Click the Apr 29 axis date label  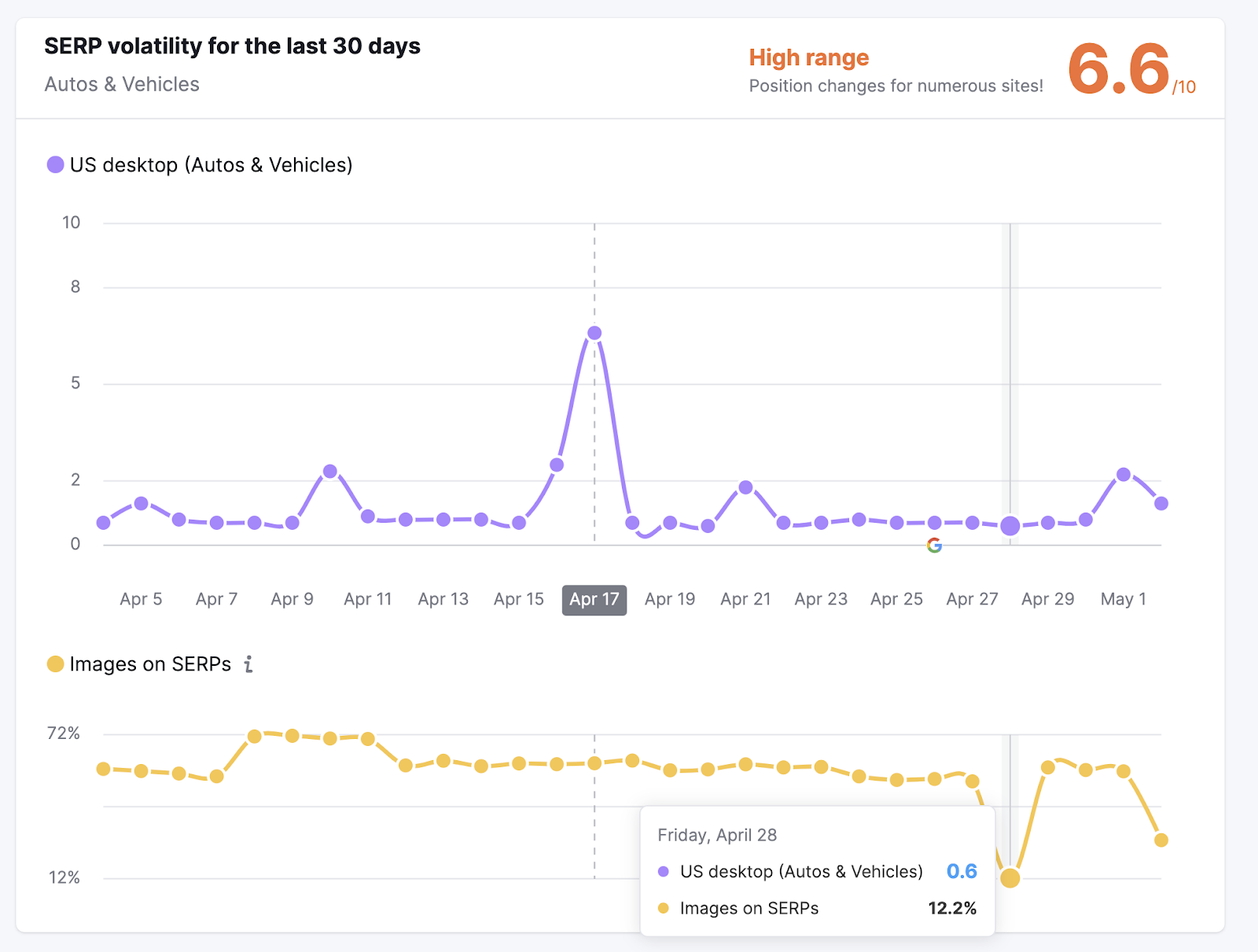pos(1047,600)
